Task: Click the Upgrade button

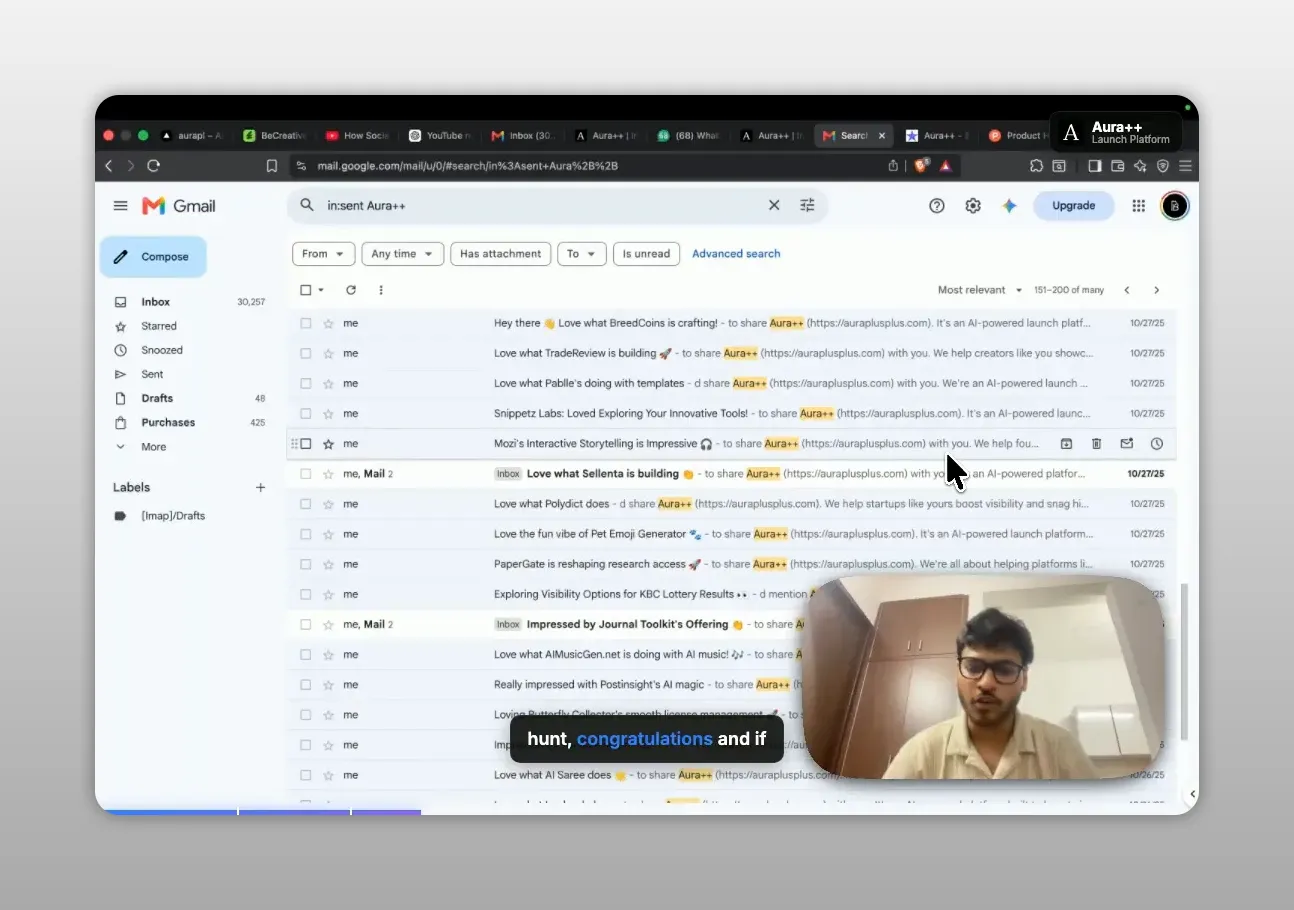Action: pos(1073,206)
